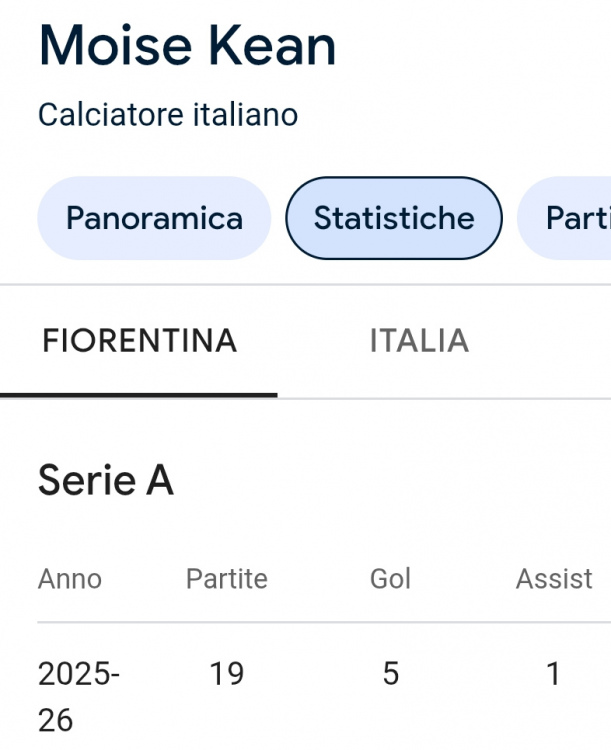Click the Serie A section heading
This screenshot has height=750, width=611.
pos(106,481)
